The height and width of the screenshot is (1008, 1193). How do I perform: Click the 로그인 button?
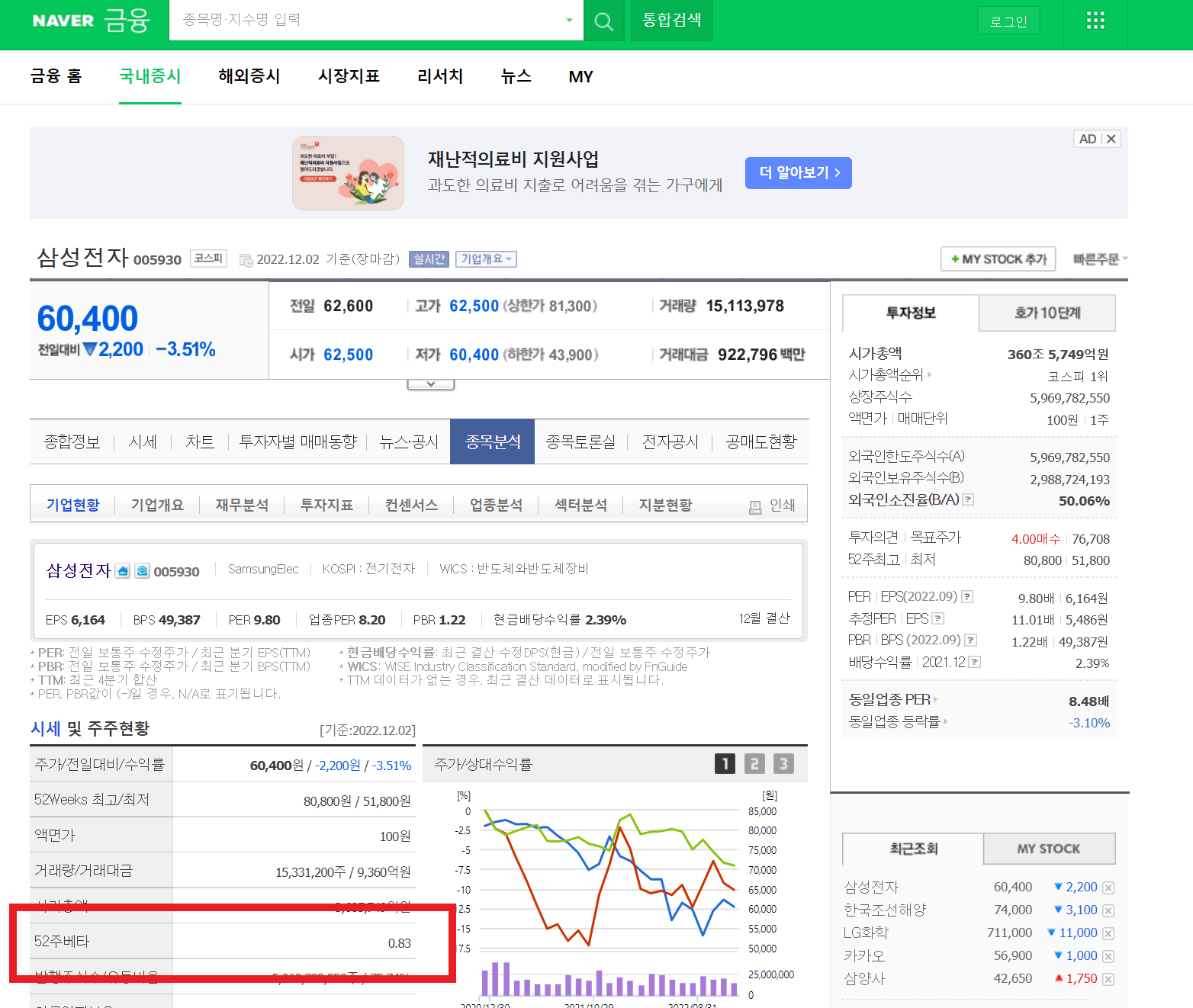point(1008,21)
